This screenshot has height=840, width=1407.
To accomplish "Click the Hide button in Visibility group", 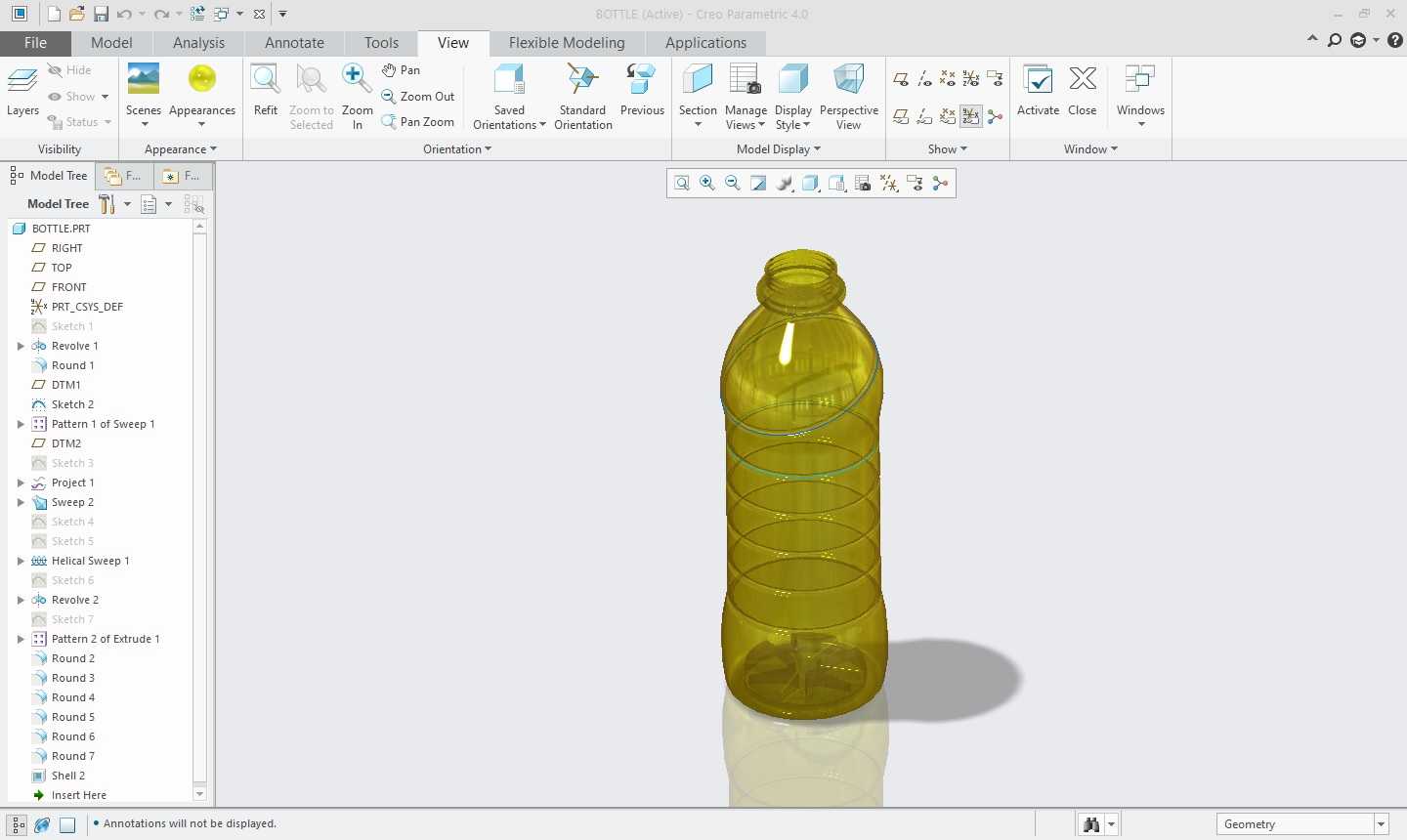I will click(69, 70).
